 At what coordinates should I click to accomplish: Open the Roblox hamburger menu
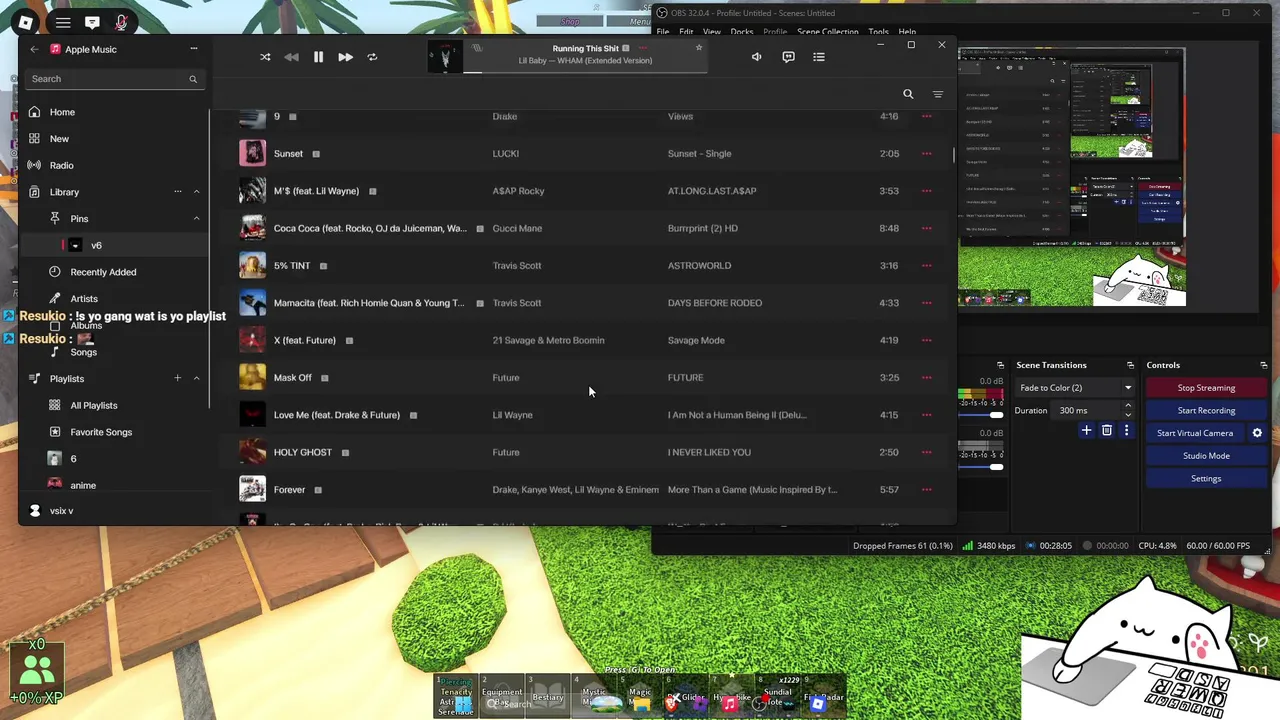63,22
